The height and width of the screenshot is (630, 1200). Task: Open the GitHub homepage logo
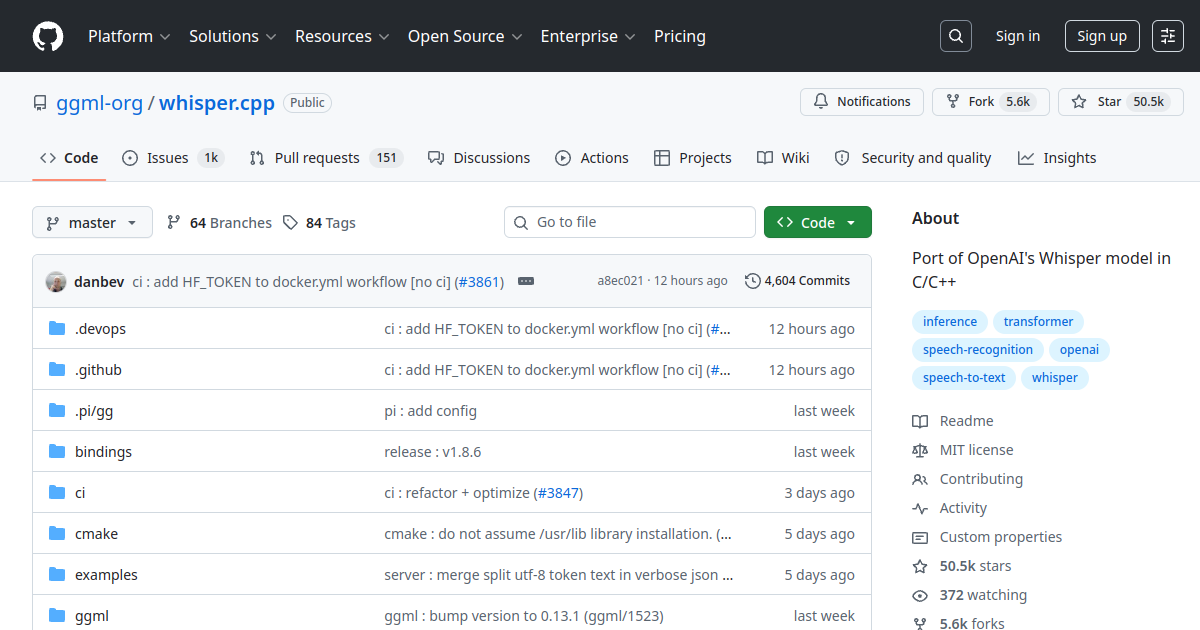tap(48, 36)
